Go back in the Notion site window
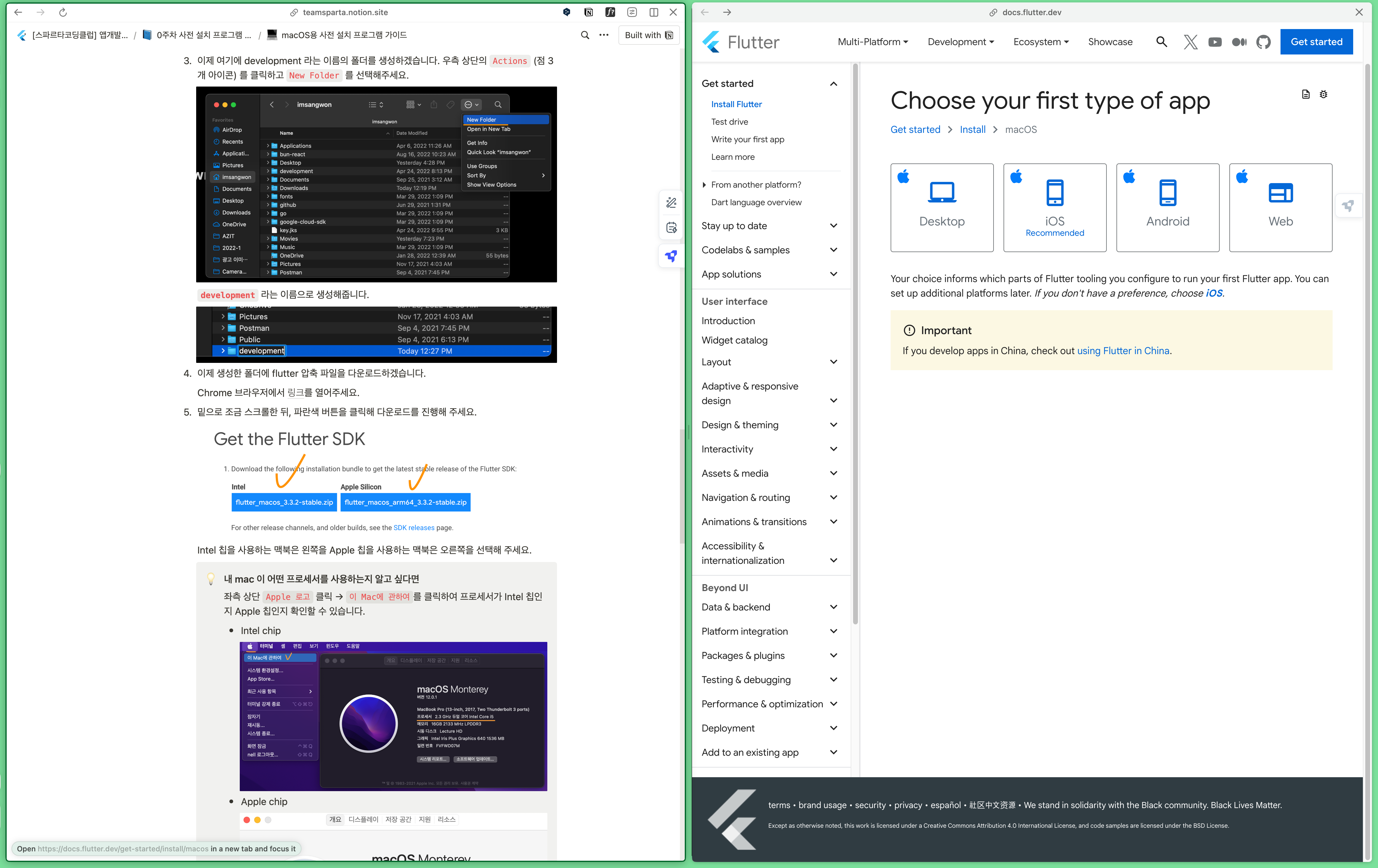This screenshot has height=868, width=1378. pos(18,12)
